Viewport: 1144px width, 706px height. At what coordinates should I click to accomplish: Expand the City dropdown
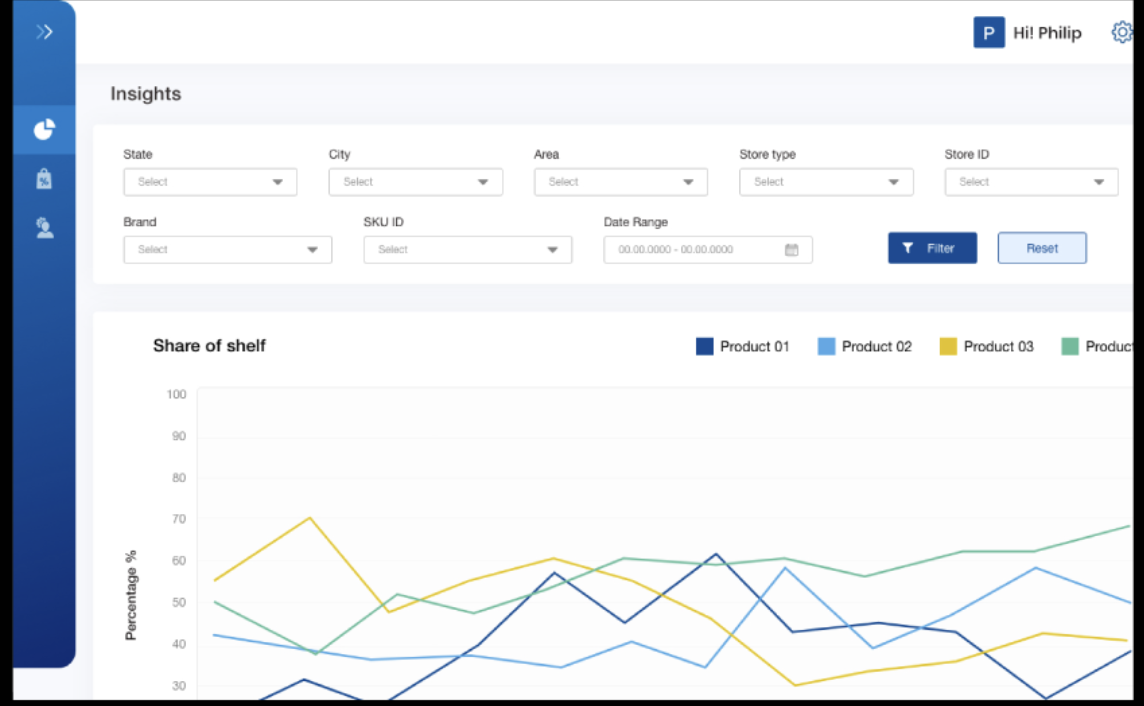coord(415,182)
